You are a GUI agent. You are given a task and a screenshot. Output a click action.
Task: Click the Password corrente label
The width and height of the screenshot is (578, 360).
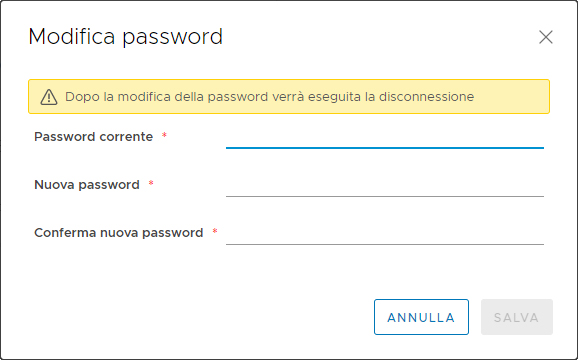pos(93,137)
